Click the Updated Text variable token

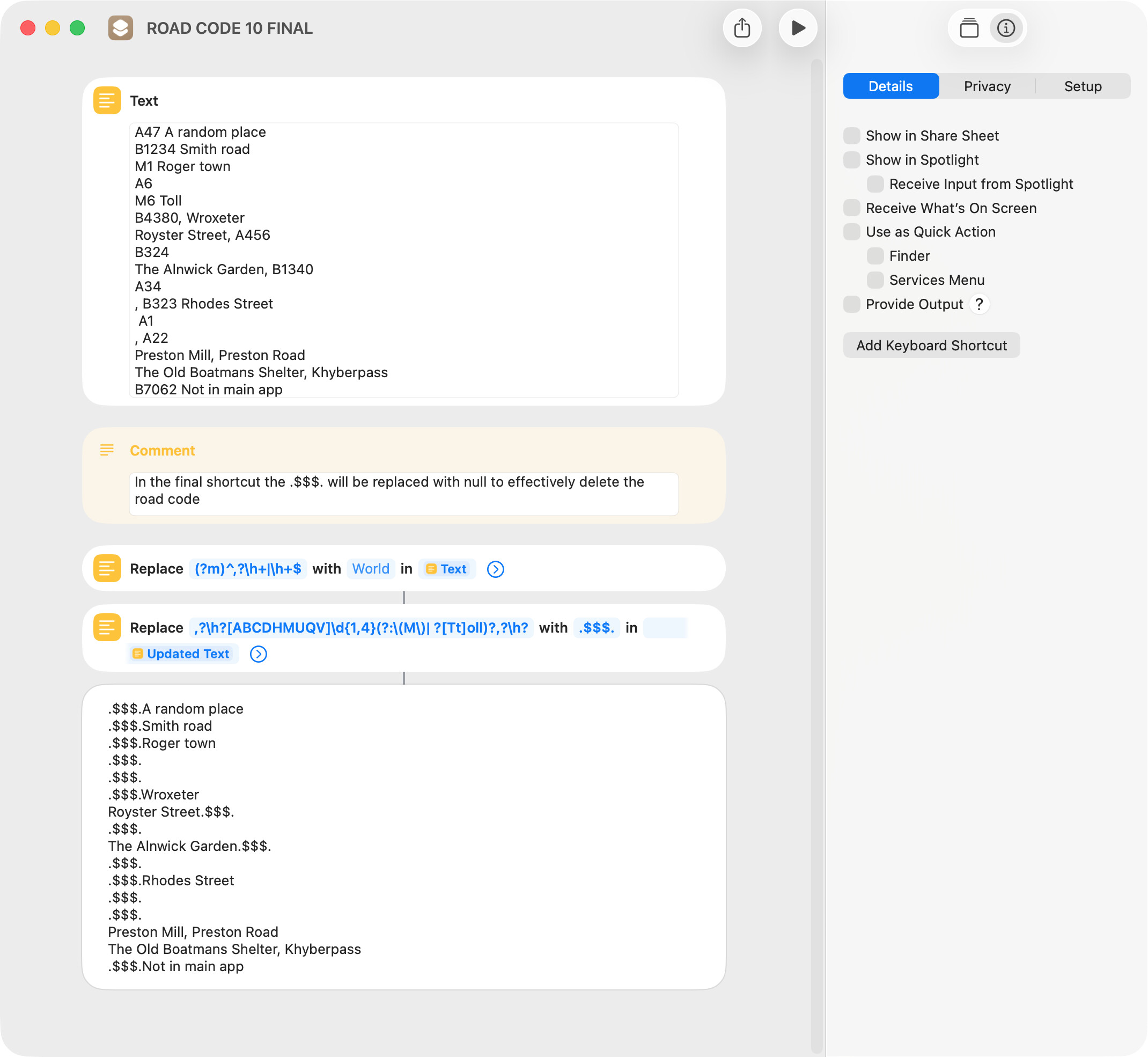[182, 654]
